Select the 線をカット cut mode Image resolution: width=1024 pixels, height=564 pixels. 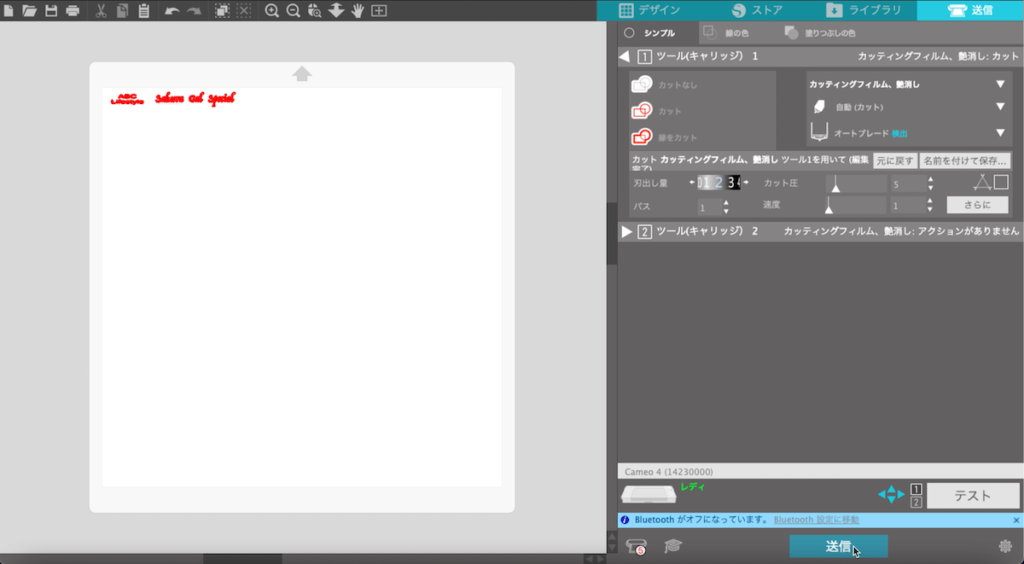(642, 137)
